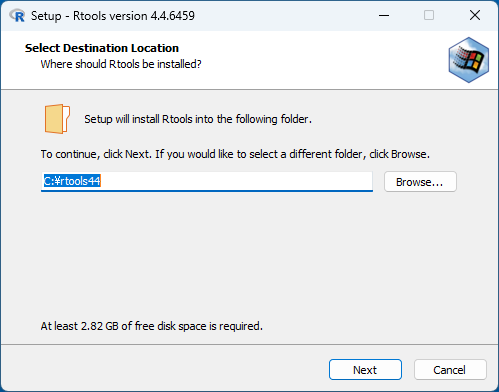Click the 2.82 GB disk space notice
Image resolution: width=499 pixels, height=392 pixels.
tap(152, 326)
